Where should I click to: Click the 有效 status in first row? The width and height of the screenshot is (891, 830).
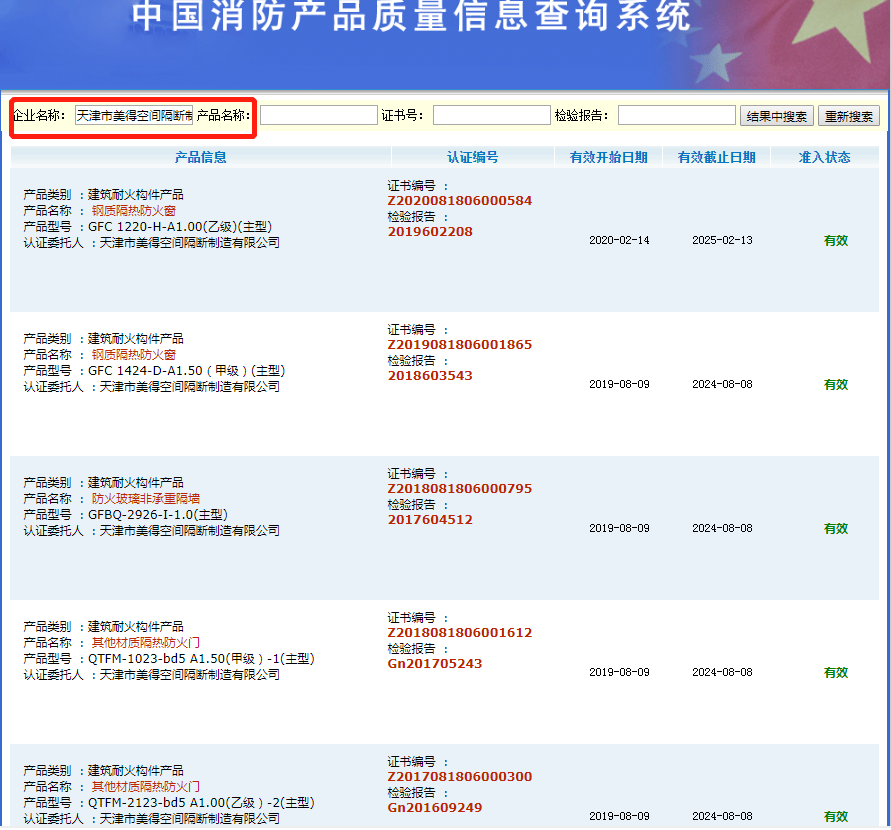click(836, 241)
